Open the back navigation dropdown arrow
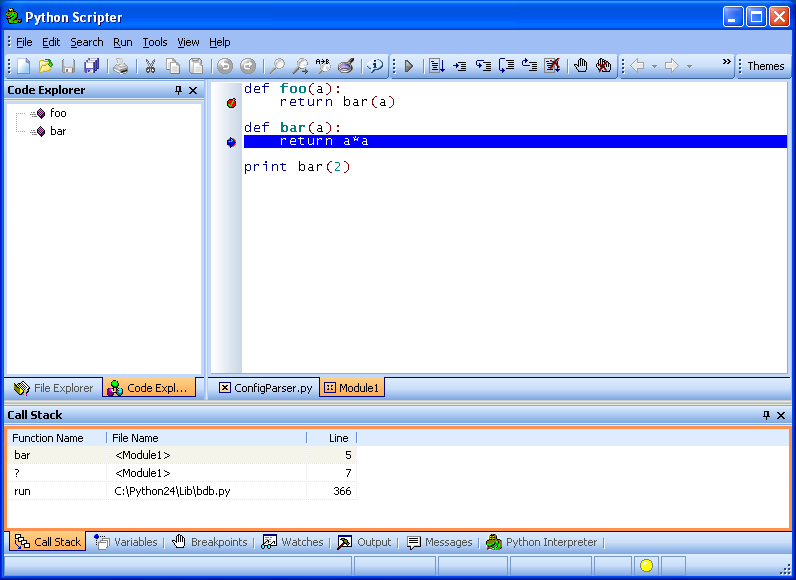The height and width of the screenshot is (580, 796). pos(654,66)
